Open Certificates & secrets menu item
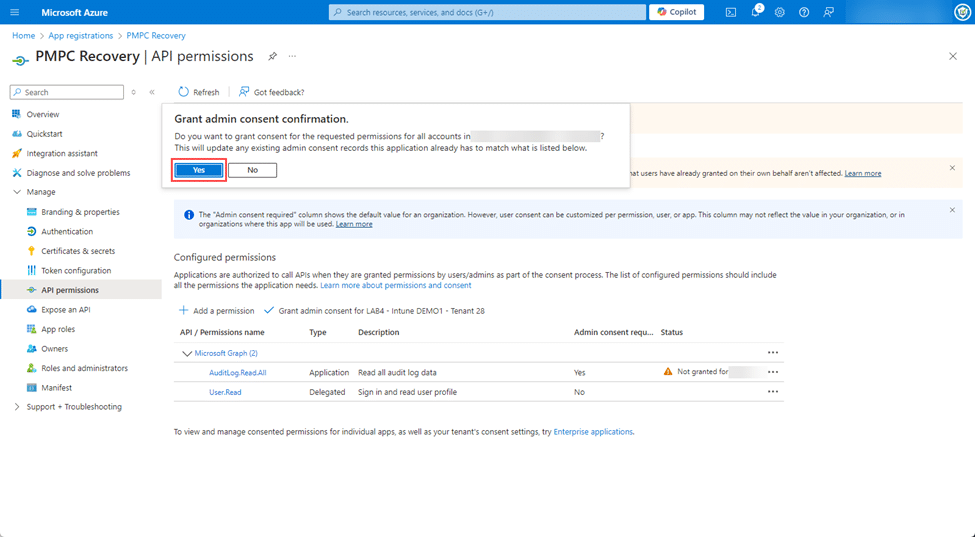 pos(78,251)
